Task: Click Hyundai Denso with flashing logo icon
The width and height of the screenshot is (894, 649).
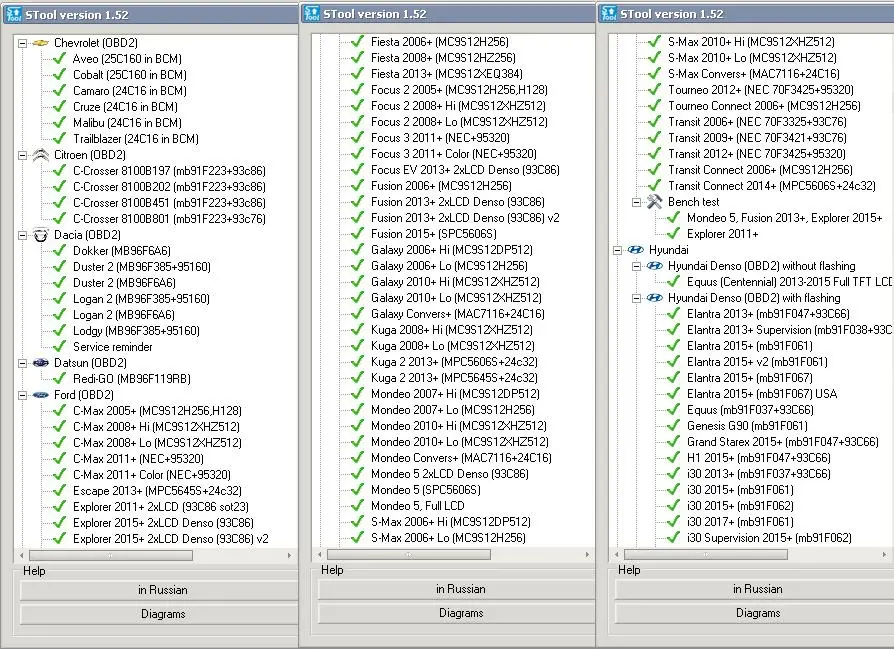Action: click(655, 298)
